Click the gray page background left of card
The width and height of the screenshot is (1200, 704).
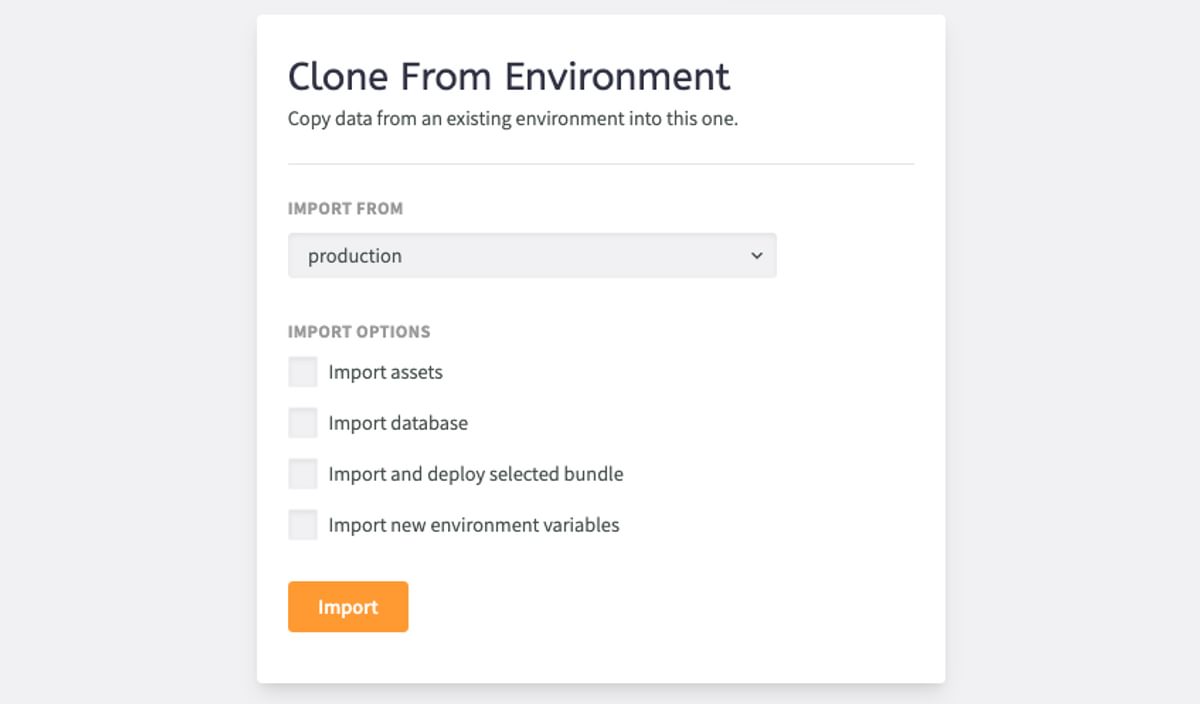(x=128, y=352)
